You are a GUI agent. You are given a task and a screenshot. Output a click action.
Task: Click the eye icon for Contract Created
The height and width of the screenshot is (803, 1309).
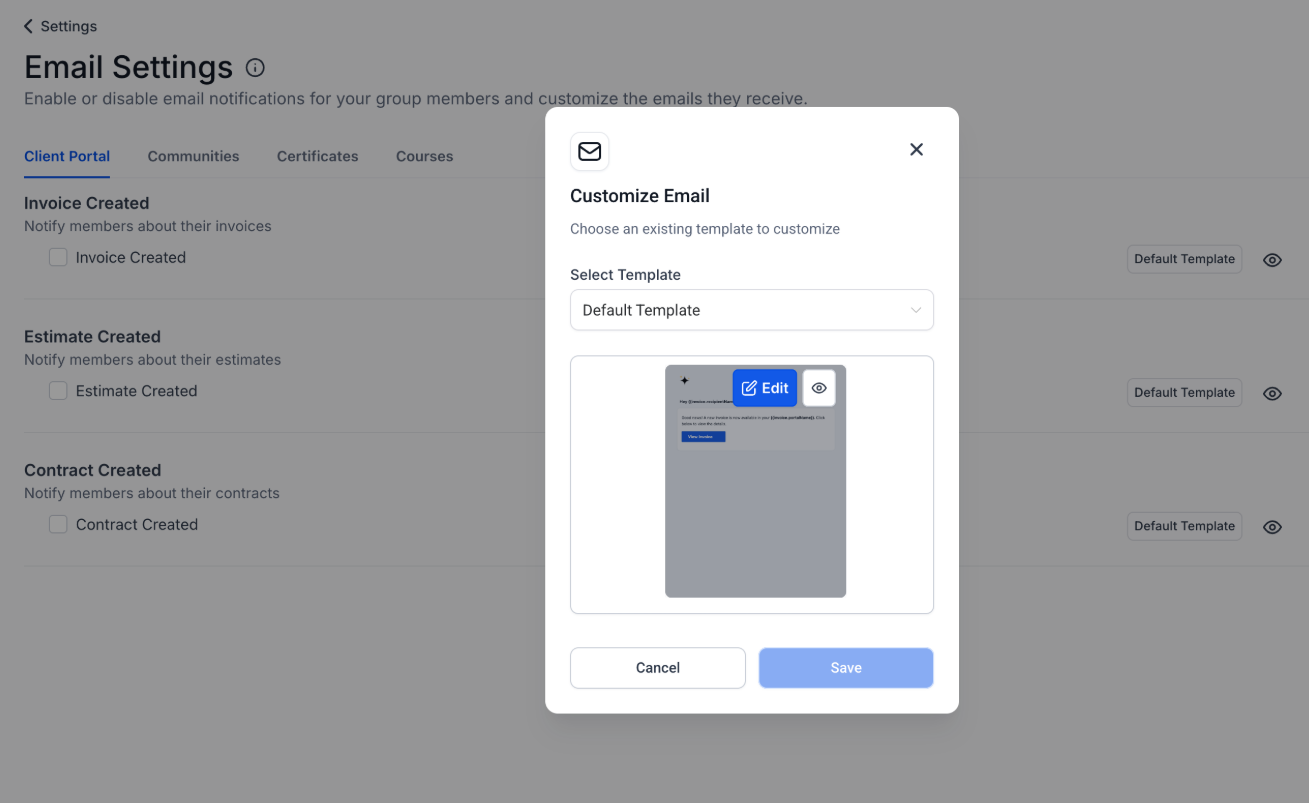click(x=1272, y=527)
